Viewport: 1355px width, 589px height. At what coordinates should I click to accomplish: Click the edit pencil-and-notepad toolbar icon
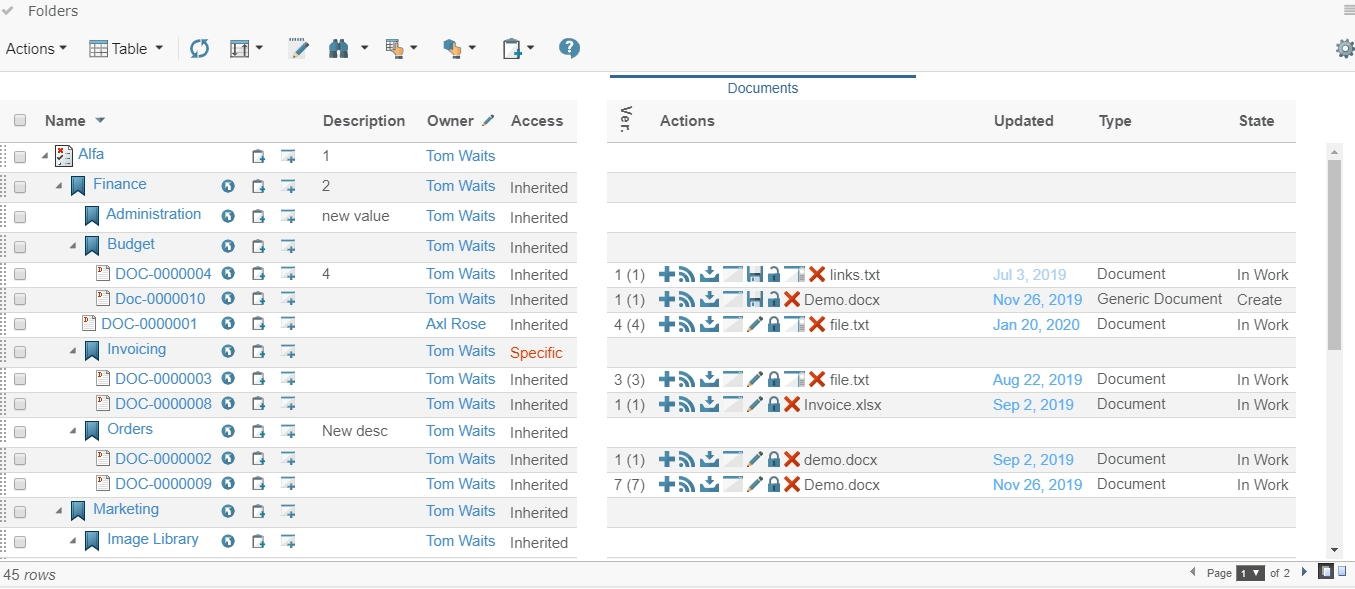click(297, 49)
